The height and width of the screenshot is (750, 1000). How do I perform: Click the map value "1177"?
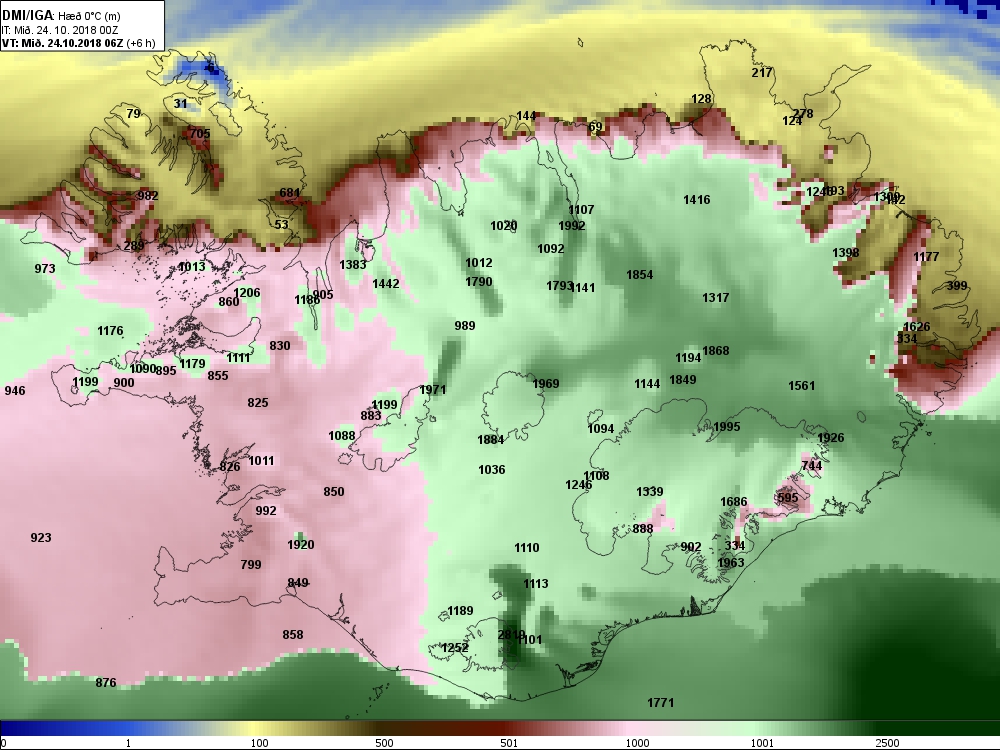[x=926, y=257]
